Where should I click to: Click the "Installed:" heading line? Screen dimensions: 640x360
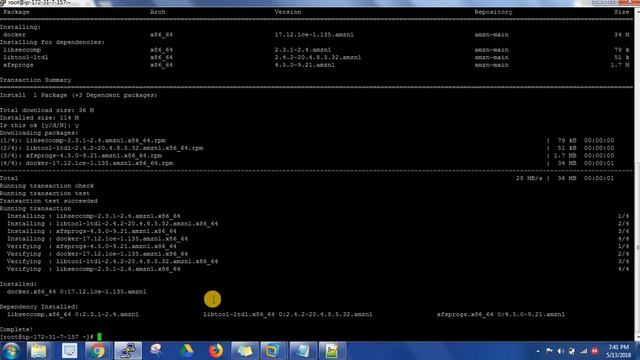[18, 284]
